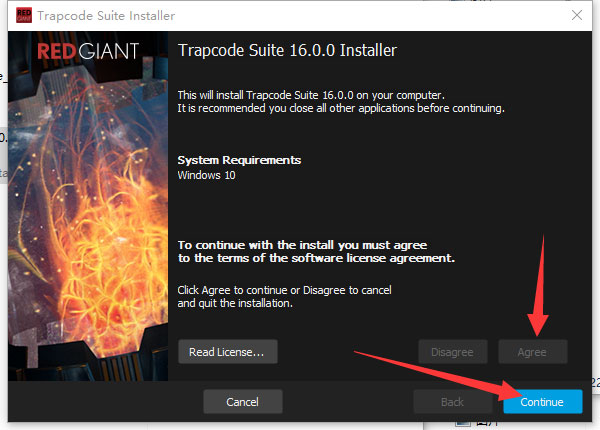This screenshot has width=600, height=430.
Task: Click the 'Trapcode Suite Installer' title text
Action: point(106,16)
